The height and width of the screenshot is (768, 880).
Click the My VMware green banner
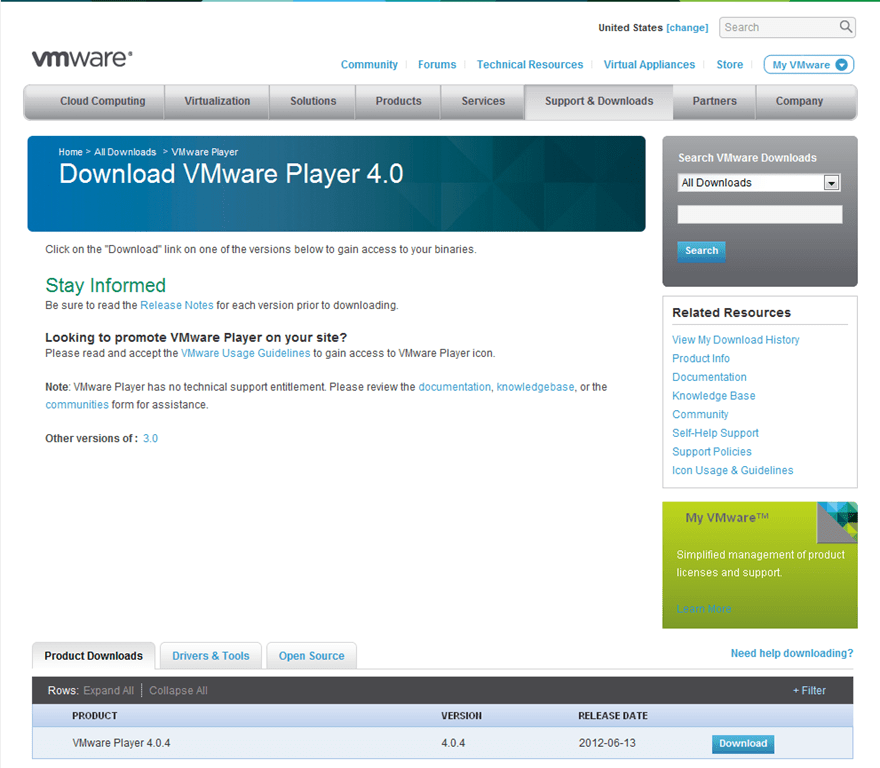(760, 565)
